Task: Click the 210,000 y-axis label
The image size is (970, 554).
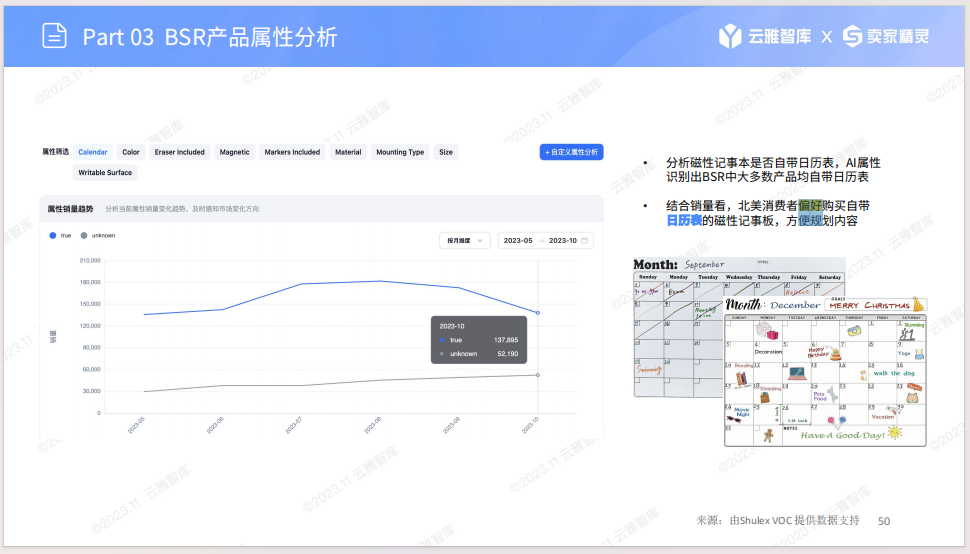Action: click(90, 260)
